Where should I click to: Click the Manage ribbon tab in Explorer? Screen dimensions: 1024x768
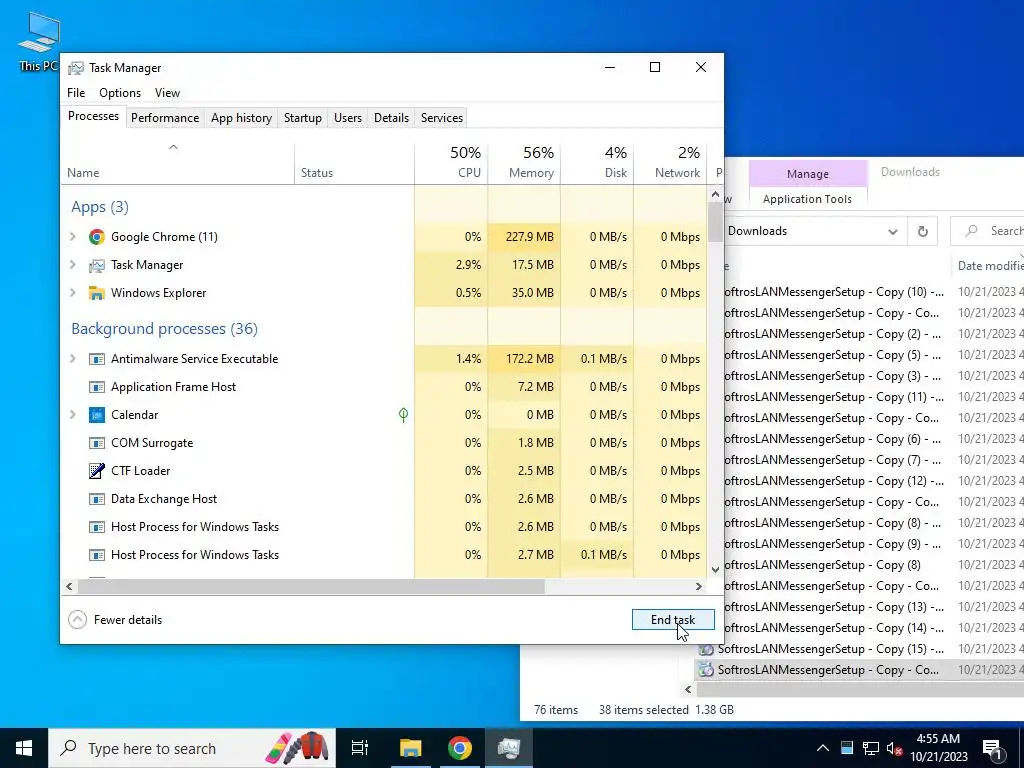[x=808, y=174]
